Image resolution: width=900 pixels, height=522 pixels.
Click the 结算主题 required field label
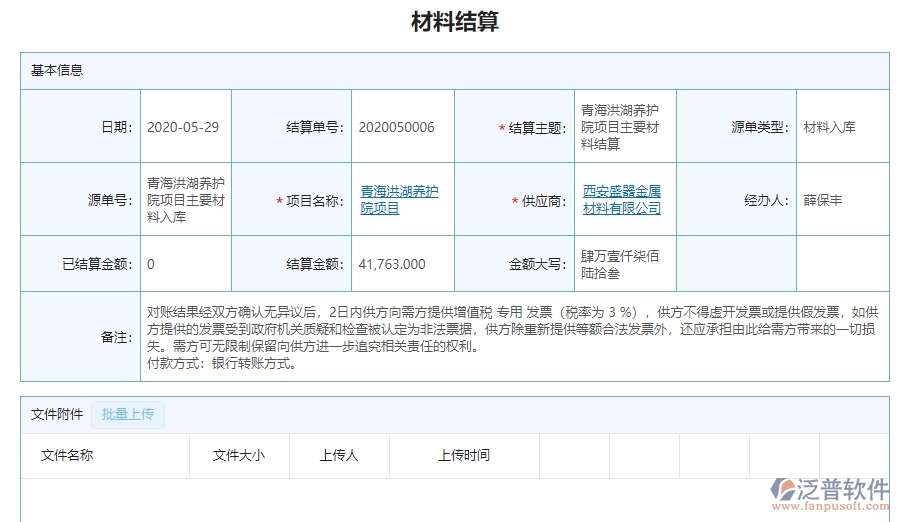[533, 128]
